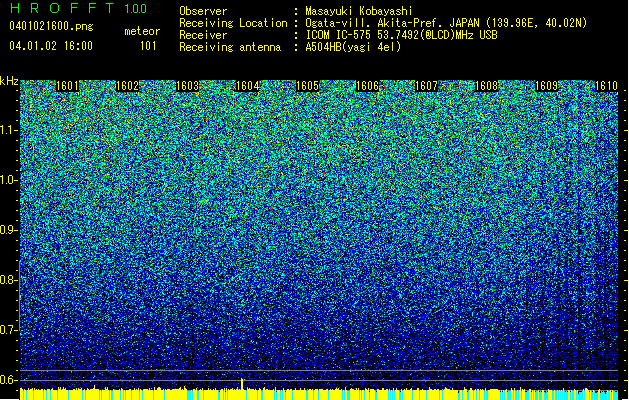Click the 1604 time marker
629x400 pixels.
[x=248, y=86]
